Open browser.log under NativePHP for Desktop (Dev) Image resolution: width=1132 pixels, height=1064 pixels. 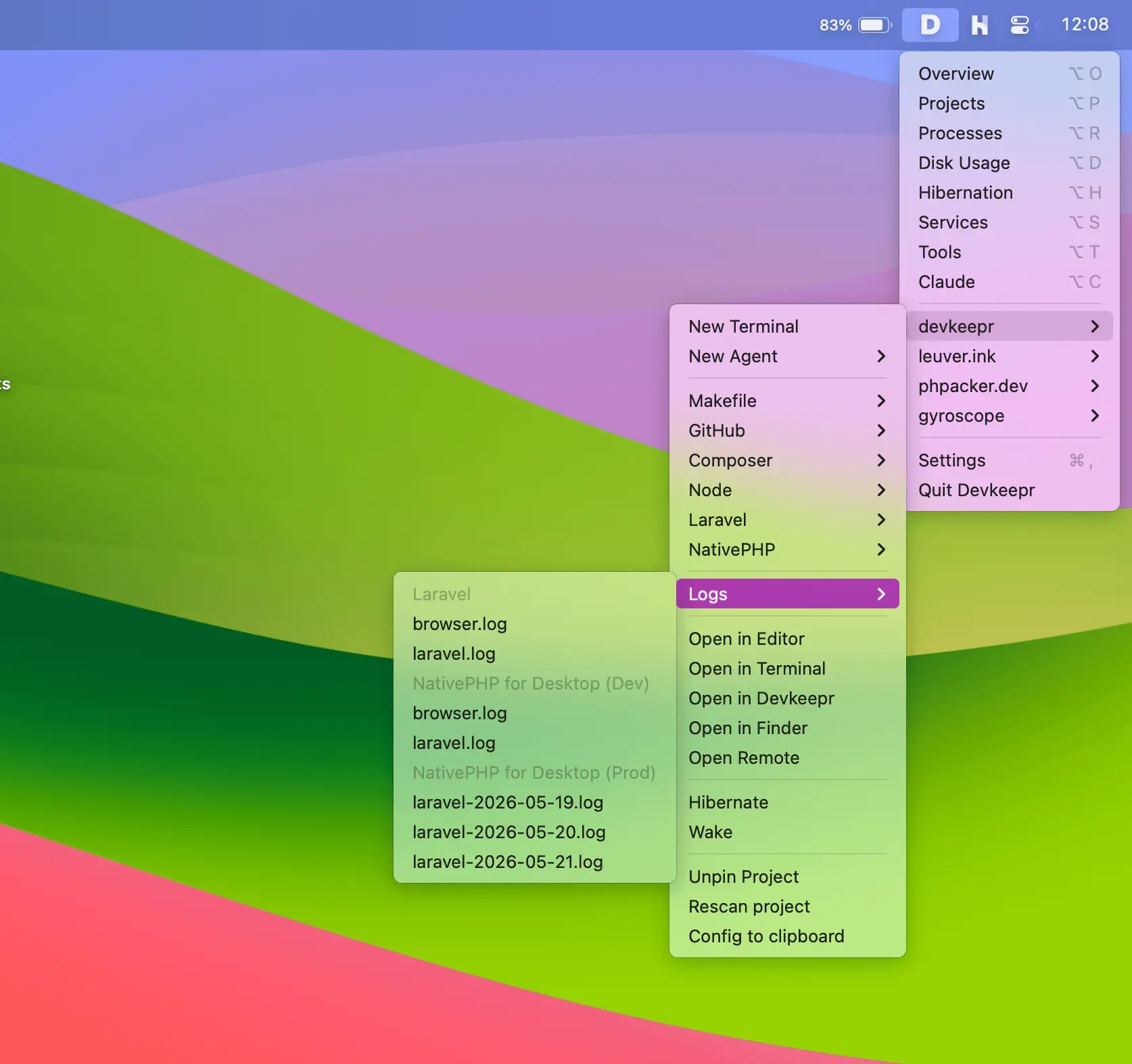535,713
